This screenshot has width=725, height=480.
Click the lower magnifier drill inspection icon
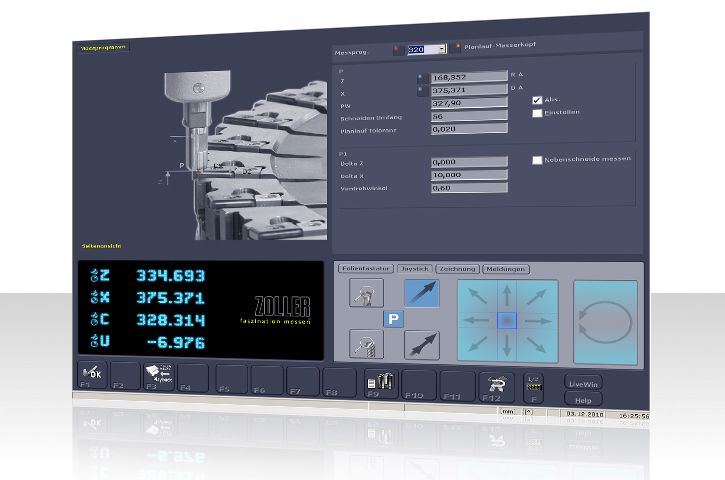pyautogui.click(x=366, y=344)
